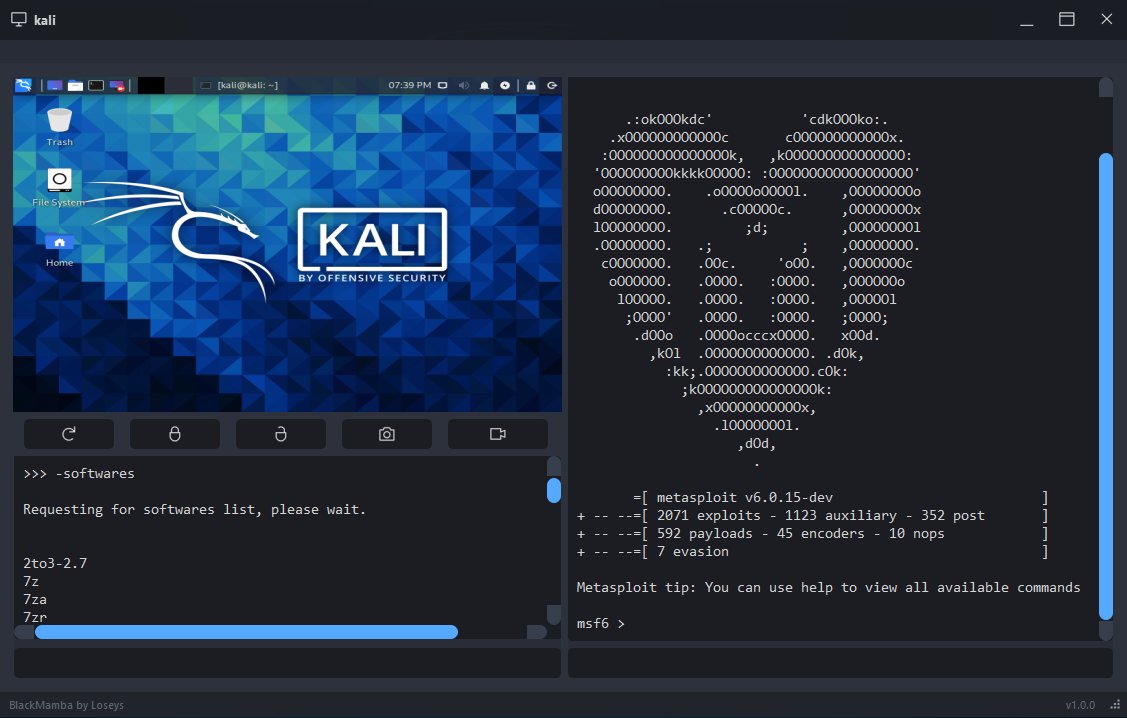Select the [kali@kali: ~] taskbar window
The image size is (1127, 718).
pyautogui.click(x=240, y=85)
